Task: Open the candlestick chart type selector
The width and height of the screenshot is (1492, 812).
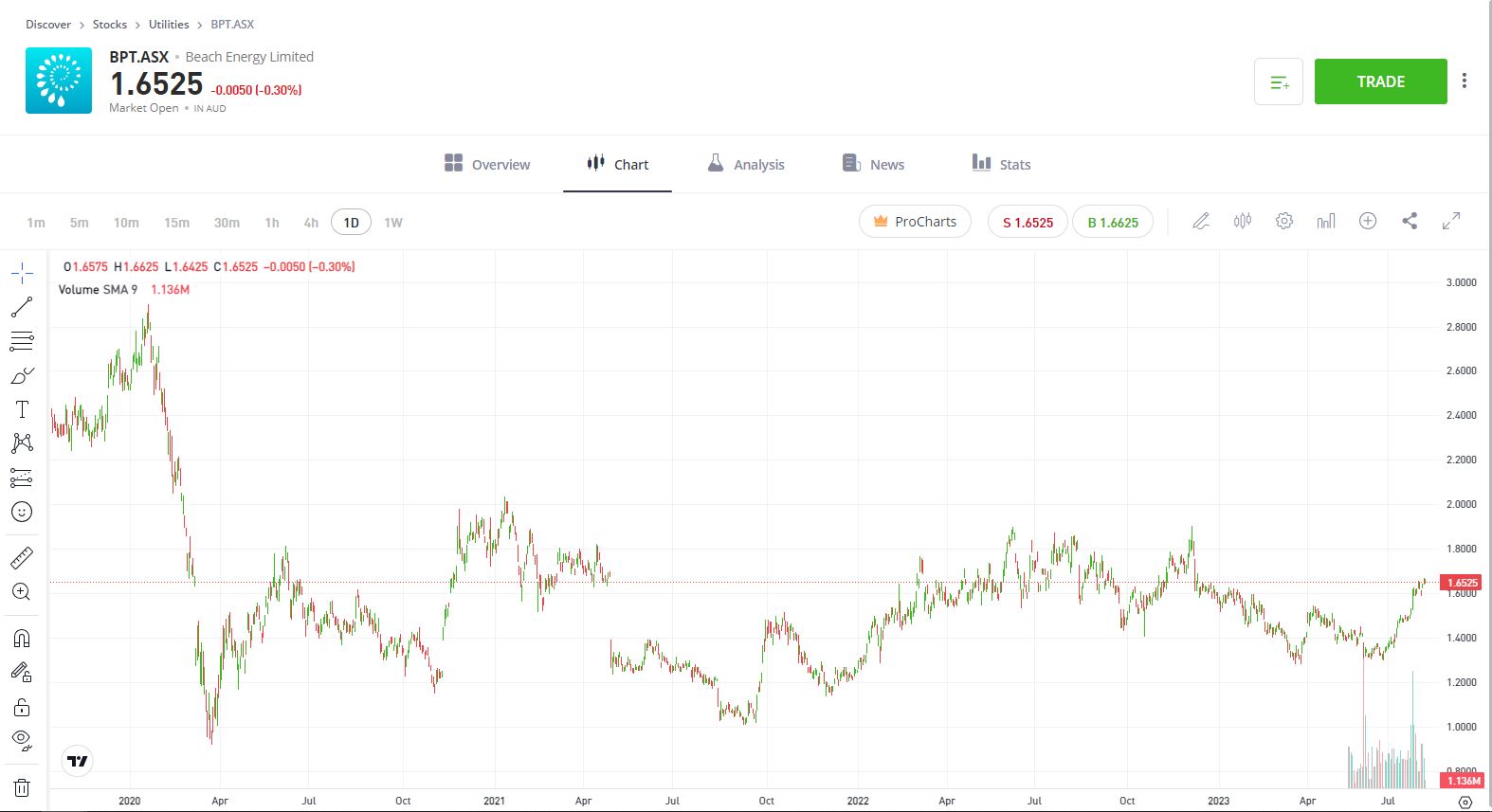Action: click(x=1242, y=222)
